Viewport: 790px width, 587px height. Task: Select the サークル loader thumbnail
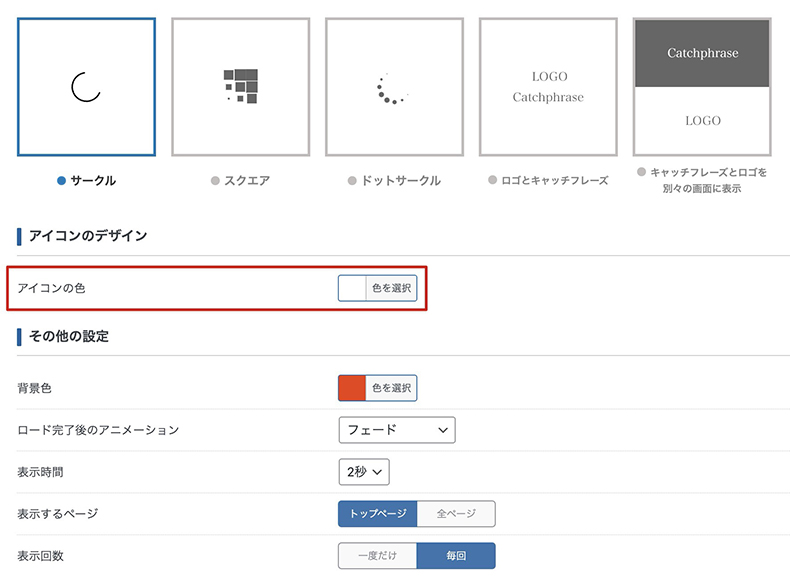click(86, 87)
